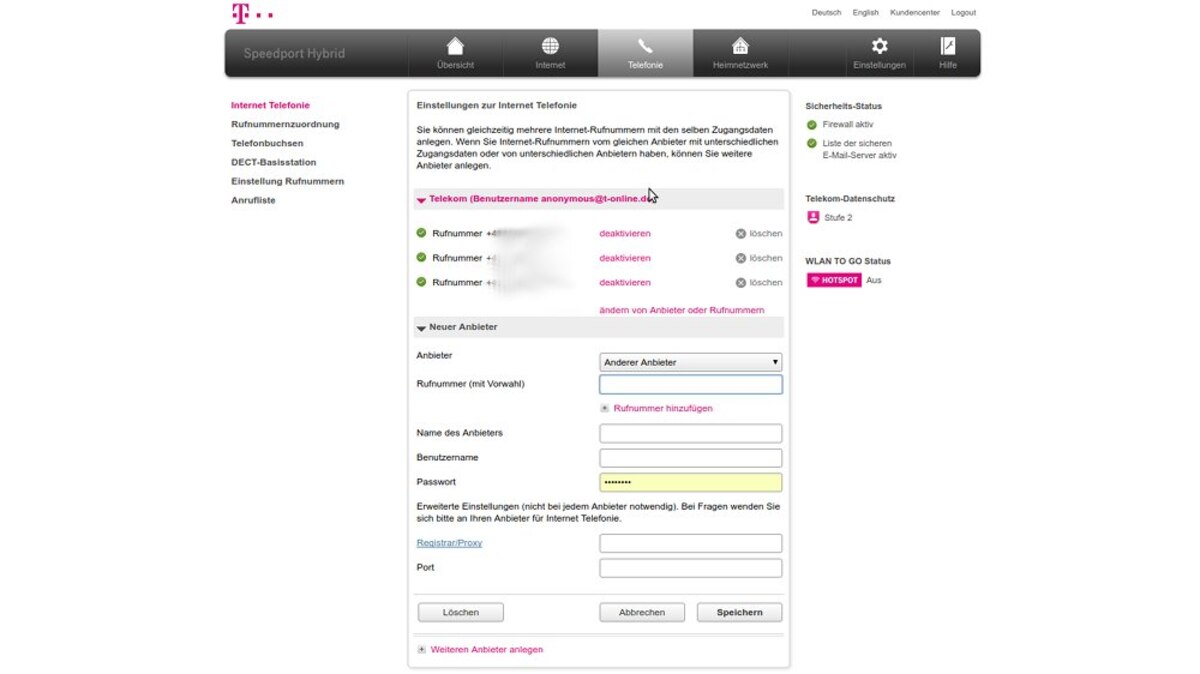Go to the Heimnetzwerk tab
1200x674 pixels.
(740, 53)
